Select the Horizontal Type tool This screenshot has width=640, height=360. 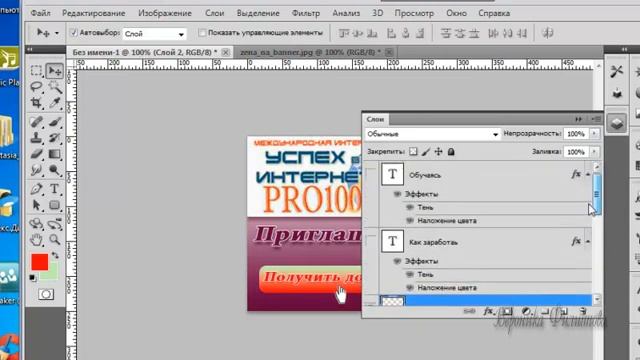coord(54,189)
